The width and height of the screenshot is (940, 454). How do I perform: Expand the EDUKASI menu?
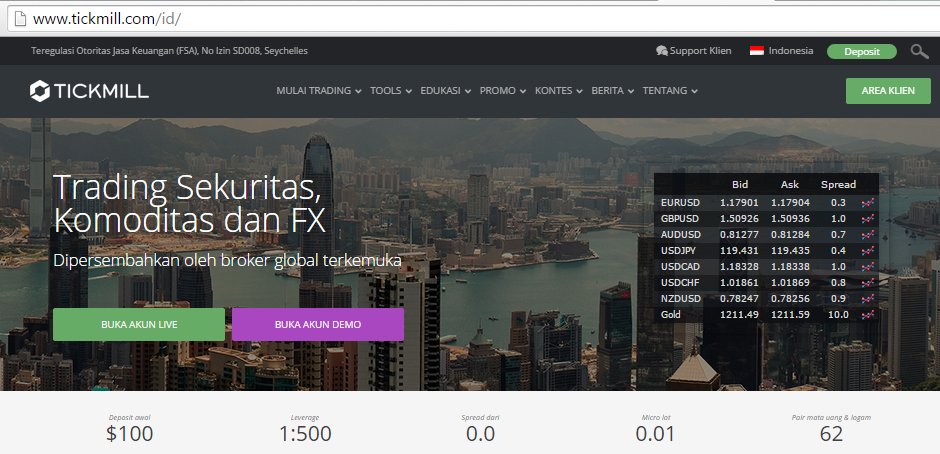(445, 91)
